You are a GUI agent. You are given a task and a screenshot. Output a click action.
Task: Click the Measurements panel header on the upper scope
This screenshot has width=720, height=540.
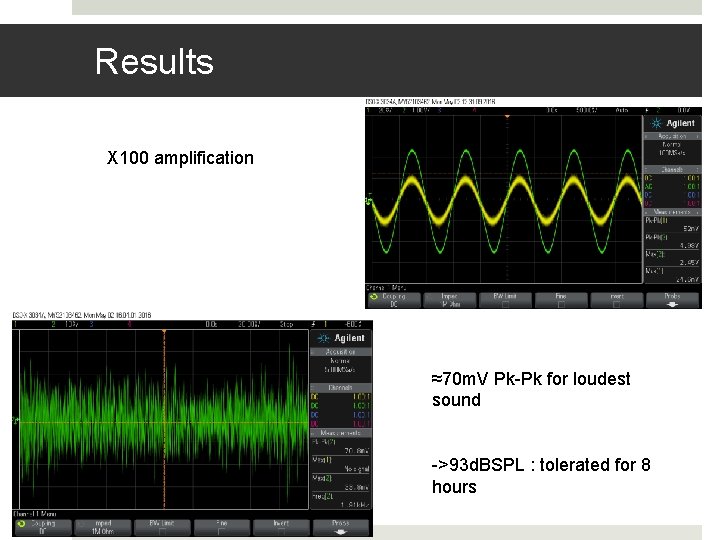[x=672, y=212]
